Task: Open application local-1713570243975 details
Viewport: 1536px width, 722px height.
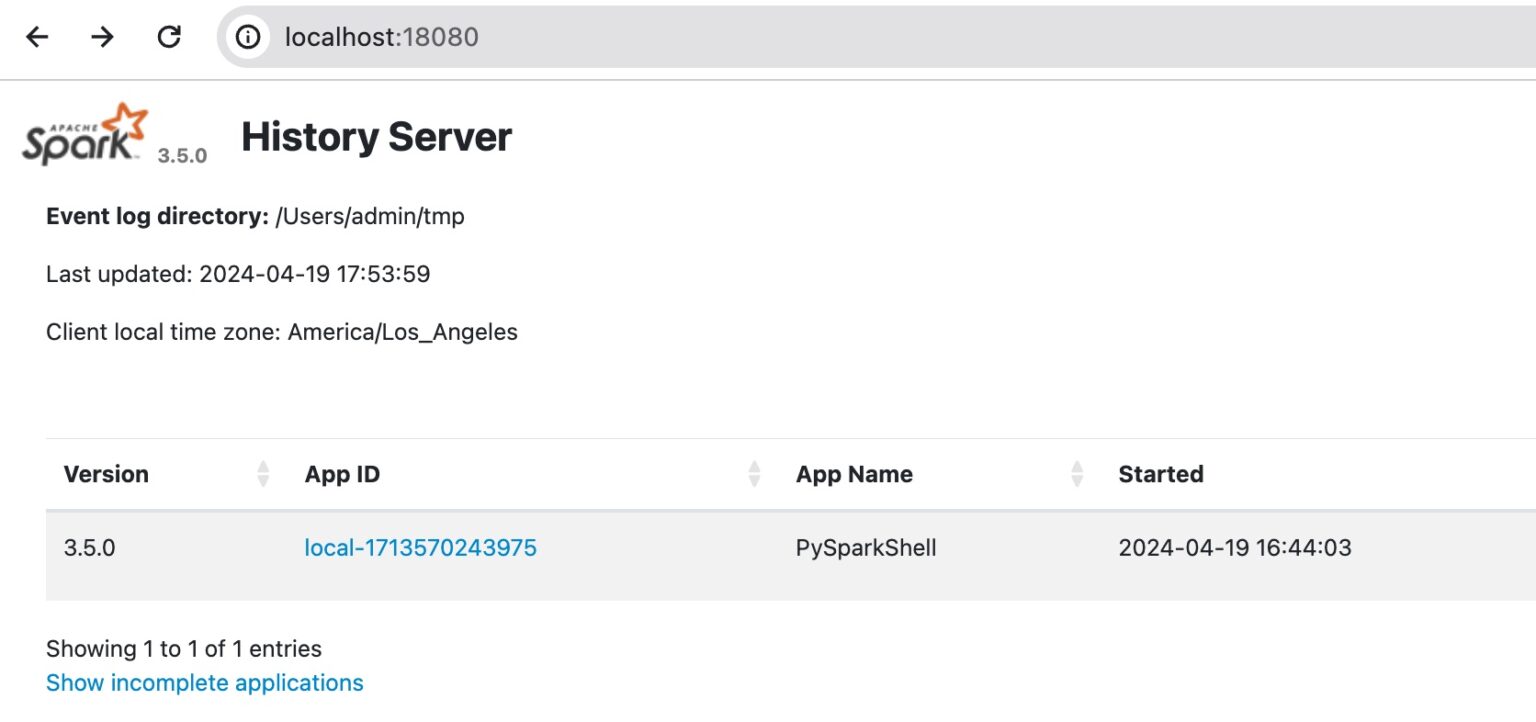Action: [420, 547]
